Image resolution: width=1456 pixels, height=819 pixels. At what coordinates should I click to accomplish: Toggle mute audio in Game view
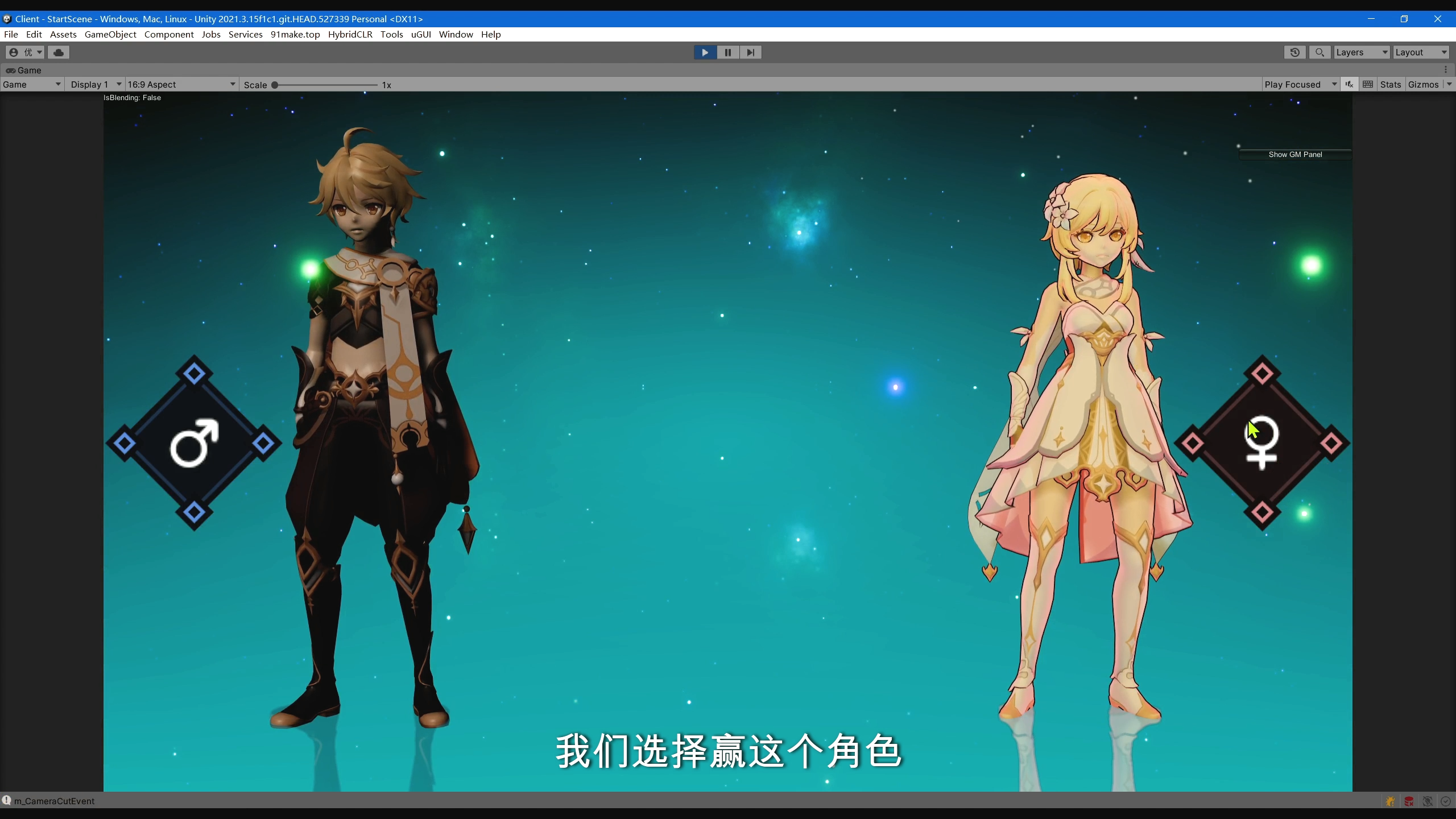[x=1349, y=84]
